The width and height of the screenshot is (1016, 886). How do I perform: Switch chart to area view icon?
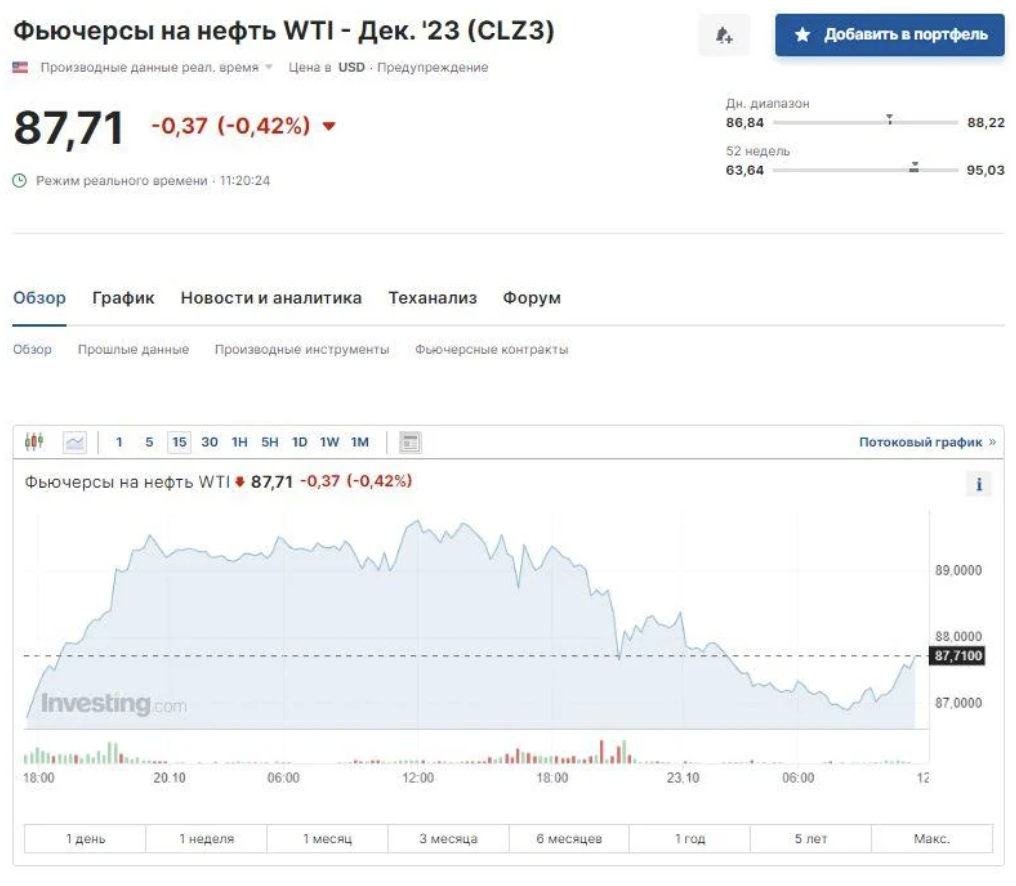click(75, 442)
